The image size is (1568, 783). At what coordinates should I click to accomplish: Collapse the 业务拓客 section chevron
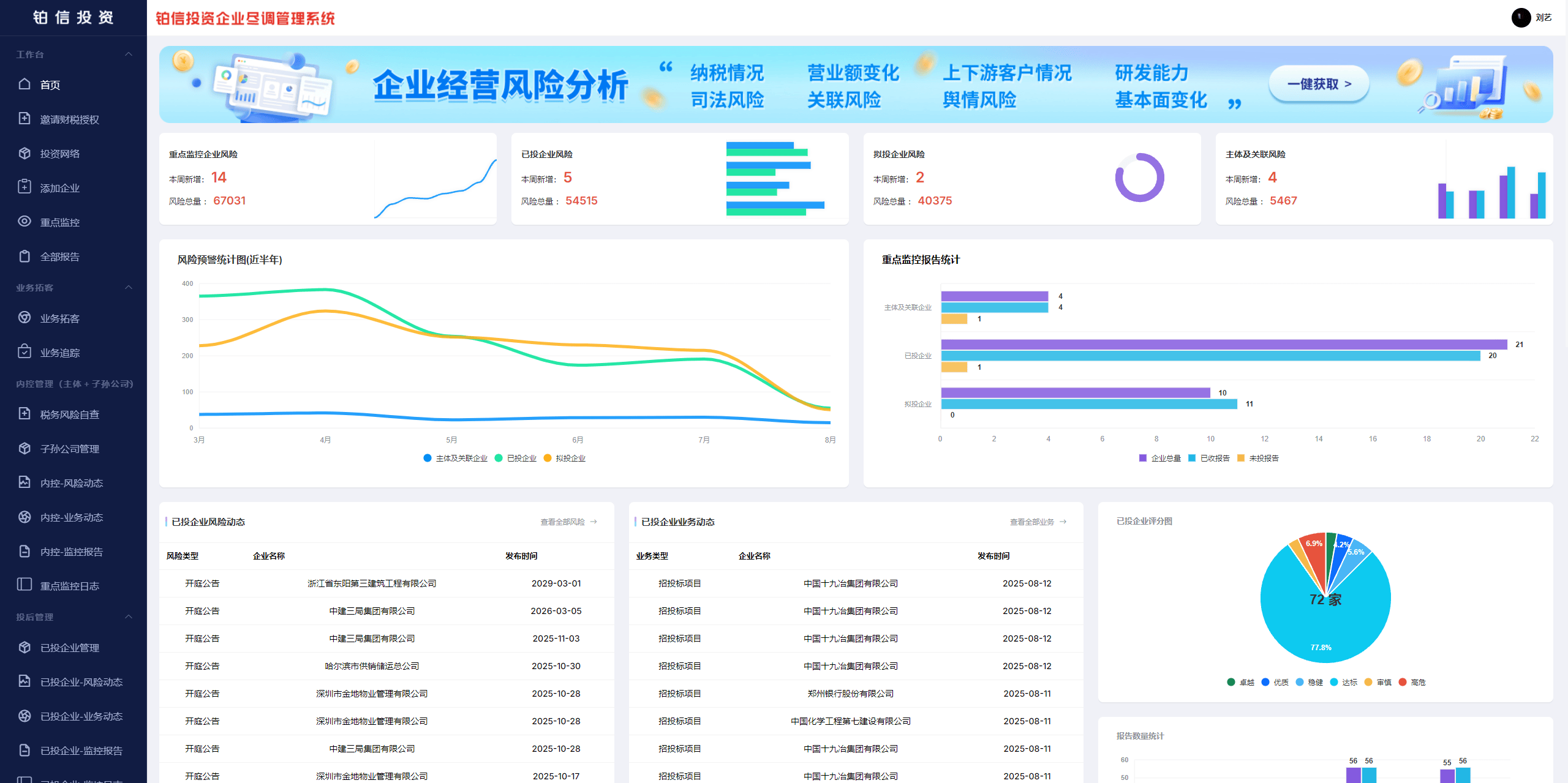click(129, 287)
